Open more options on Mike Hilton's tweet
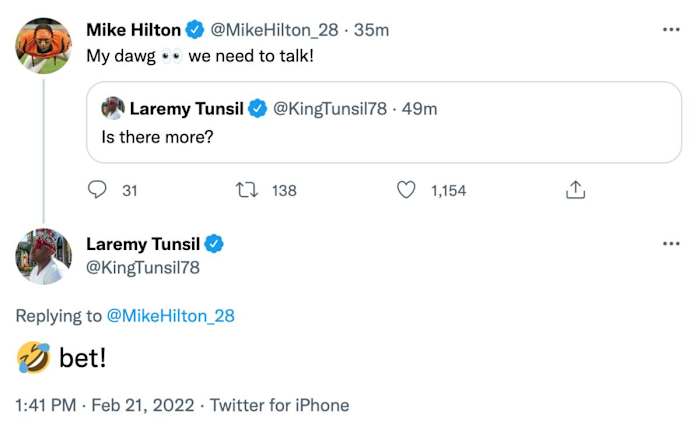 coord(671,30)
